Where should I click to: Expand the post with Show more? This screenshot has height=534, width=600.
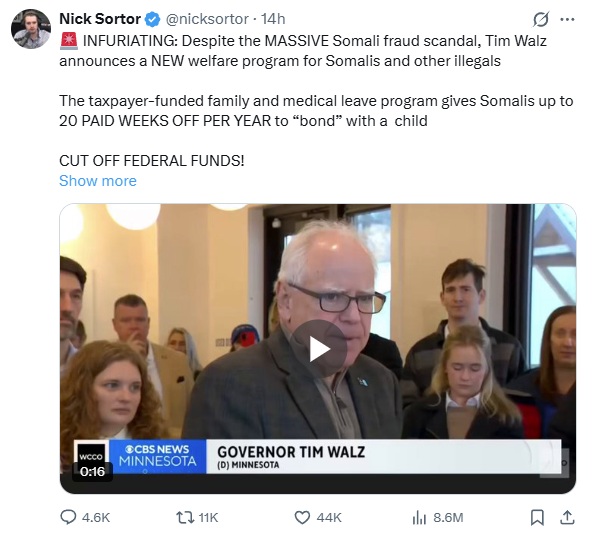tap(98, 181)
